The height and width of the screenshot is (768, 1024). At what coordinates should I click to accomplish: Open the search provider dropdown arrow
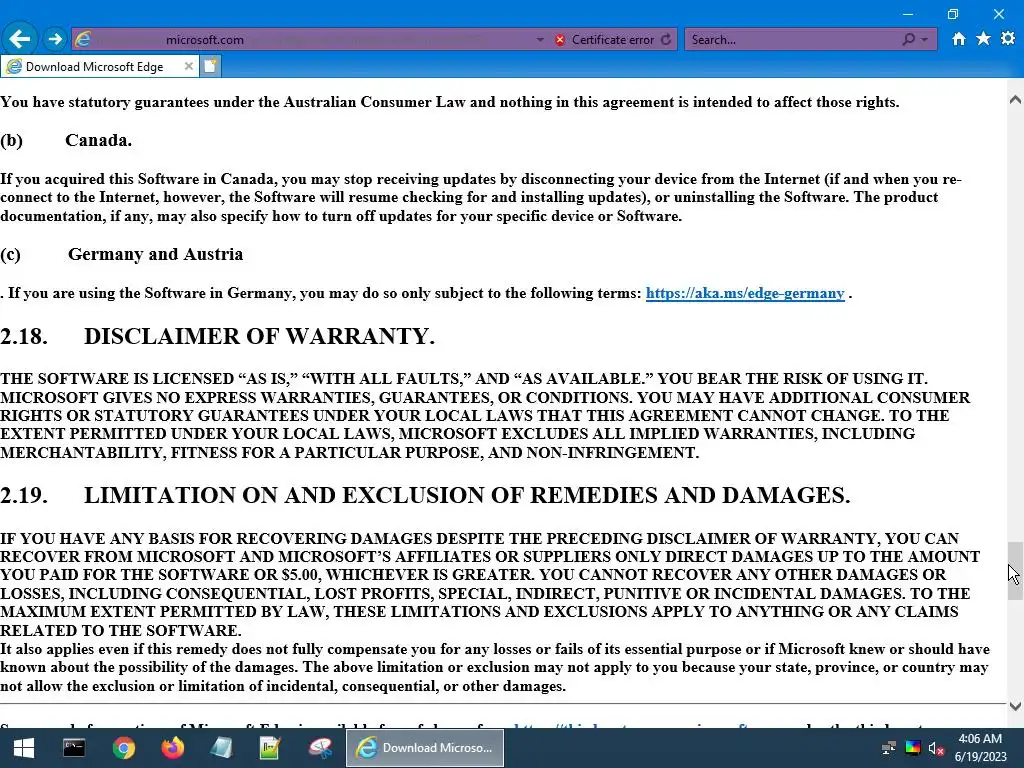pos(924,40)
